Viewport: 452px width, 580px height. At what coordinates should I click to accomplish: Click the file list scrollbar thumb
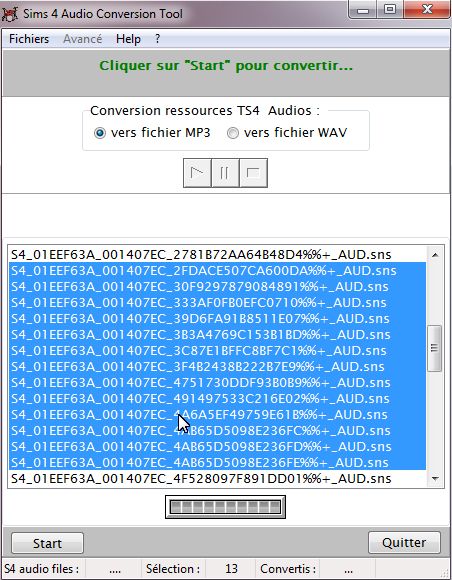click(435, 348)
